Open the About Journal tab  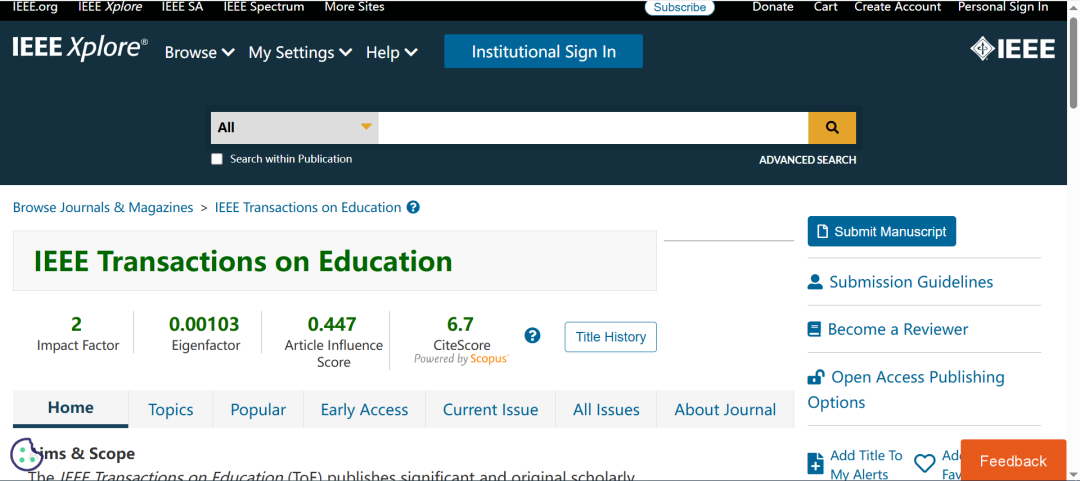tap(725, 409)
